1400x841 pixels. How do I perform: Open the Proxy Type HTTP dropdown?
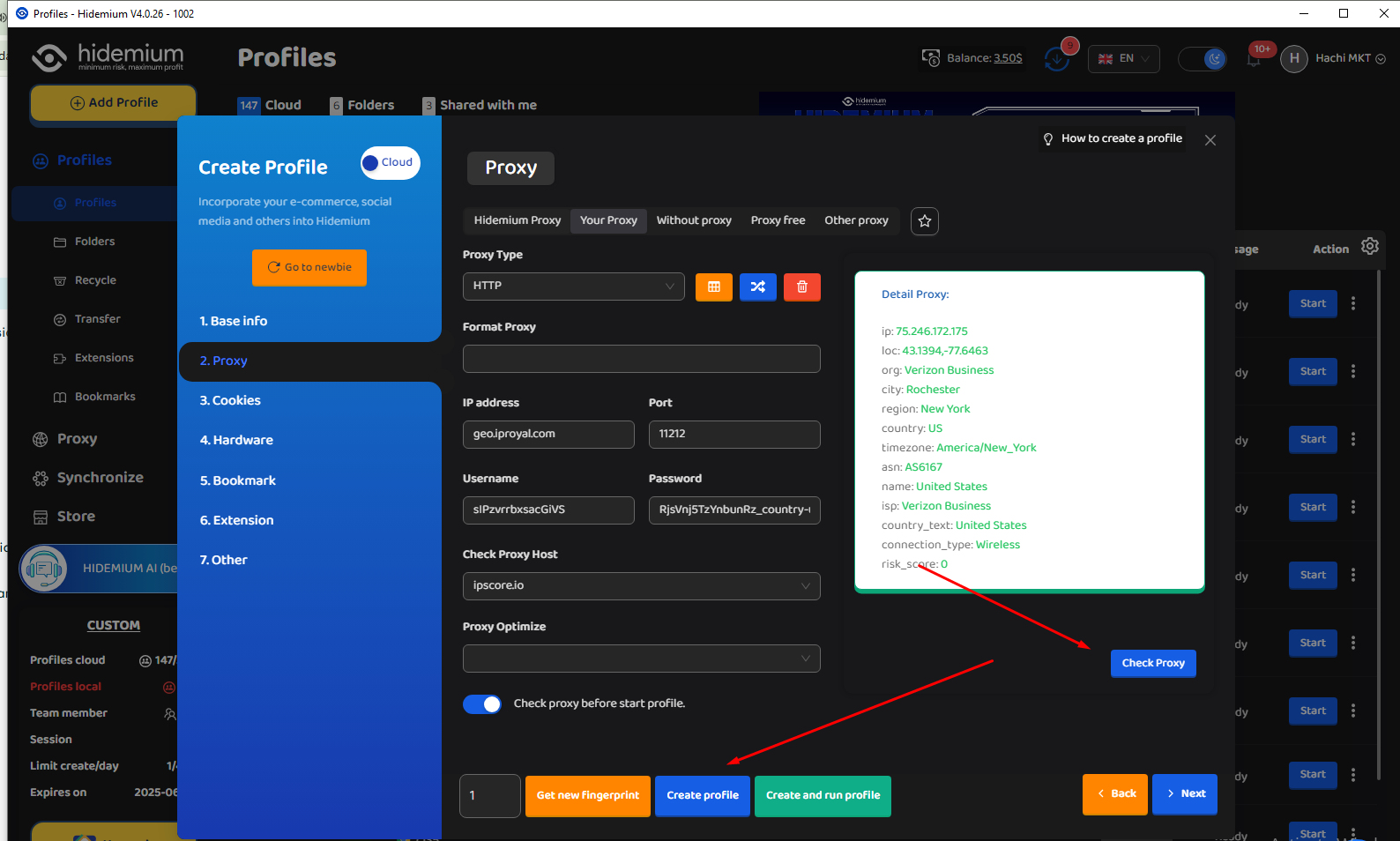pyautogui.click(x=574, y=287)
